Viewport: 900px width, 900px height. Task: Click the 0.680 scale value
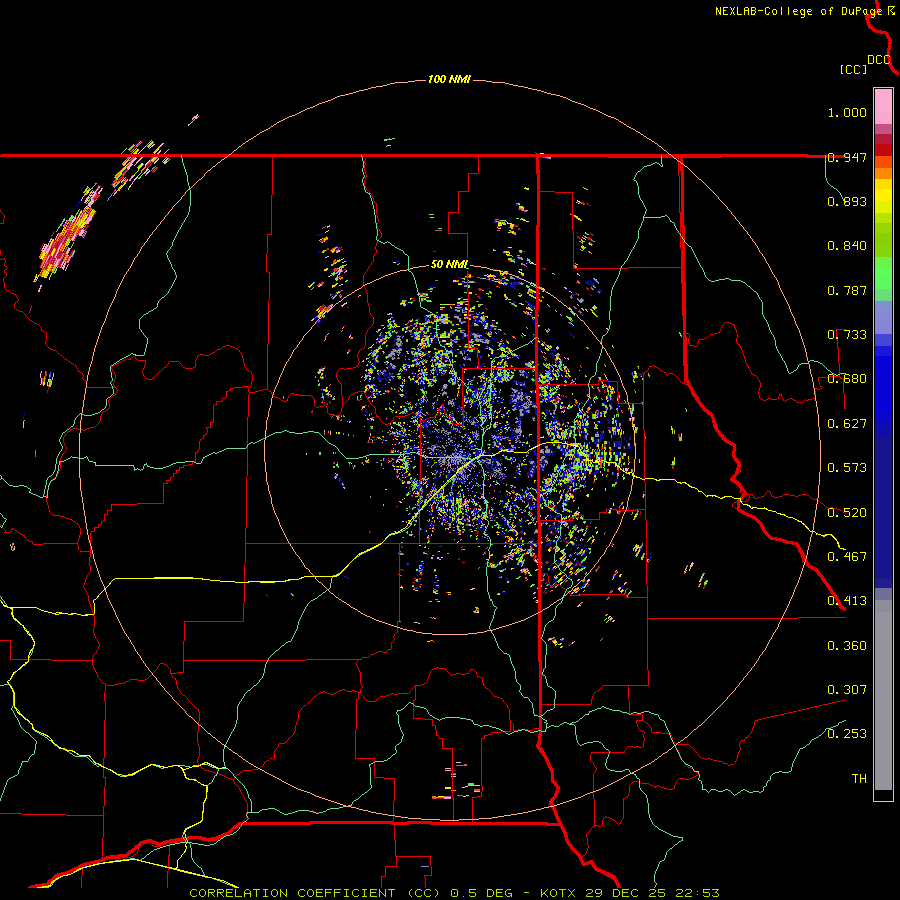click(847, 379)
